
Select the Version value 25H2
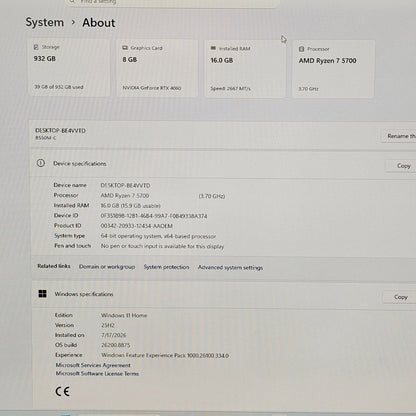pyautogui.click(x=108, y=325)
